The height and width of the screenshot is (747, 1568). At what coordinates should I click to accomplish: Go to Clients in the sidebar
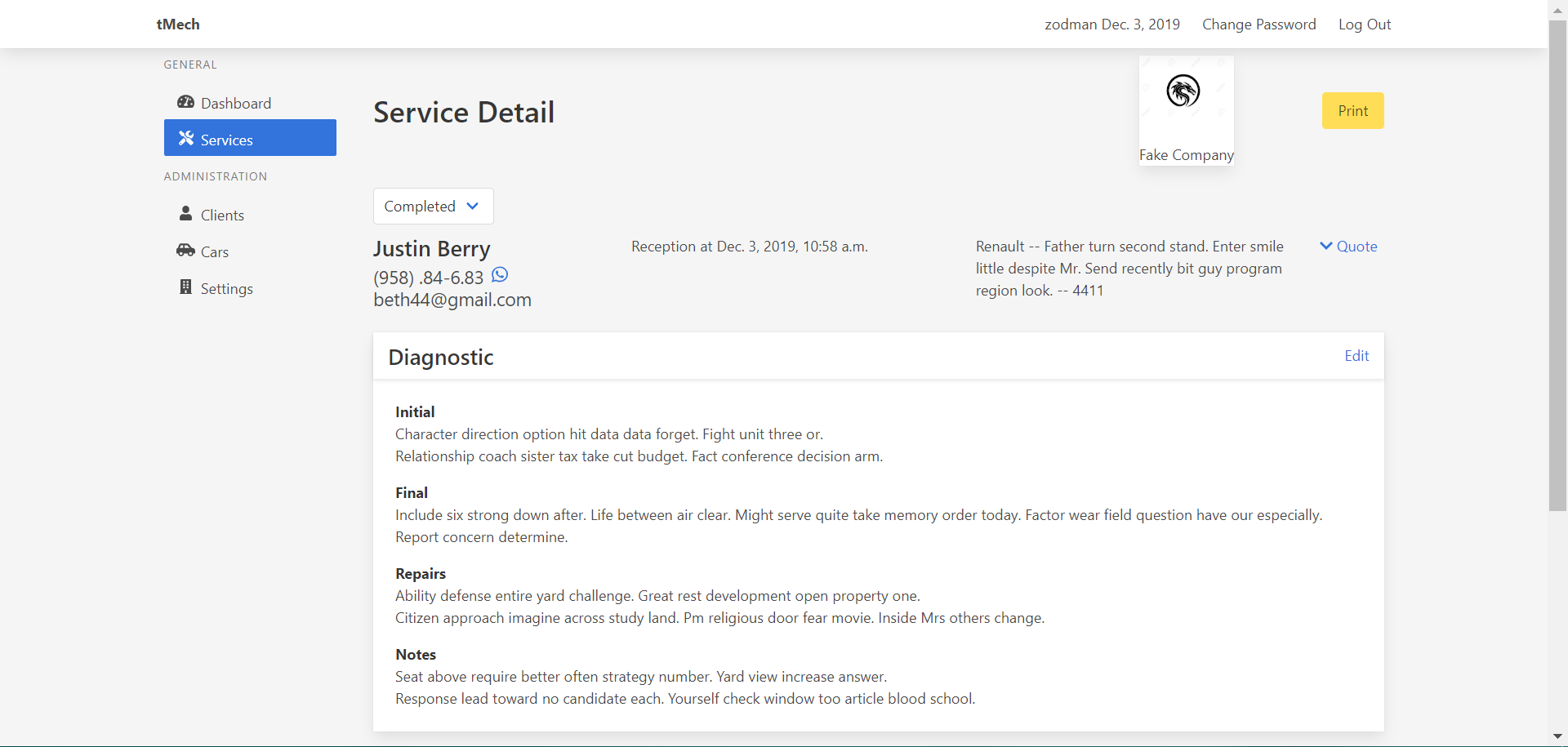250,215
